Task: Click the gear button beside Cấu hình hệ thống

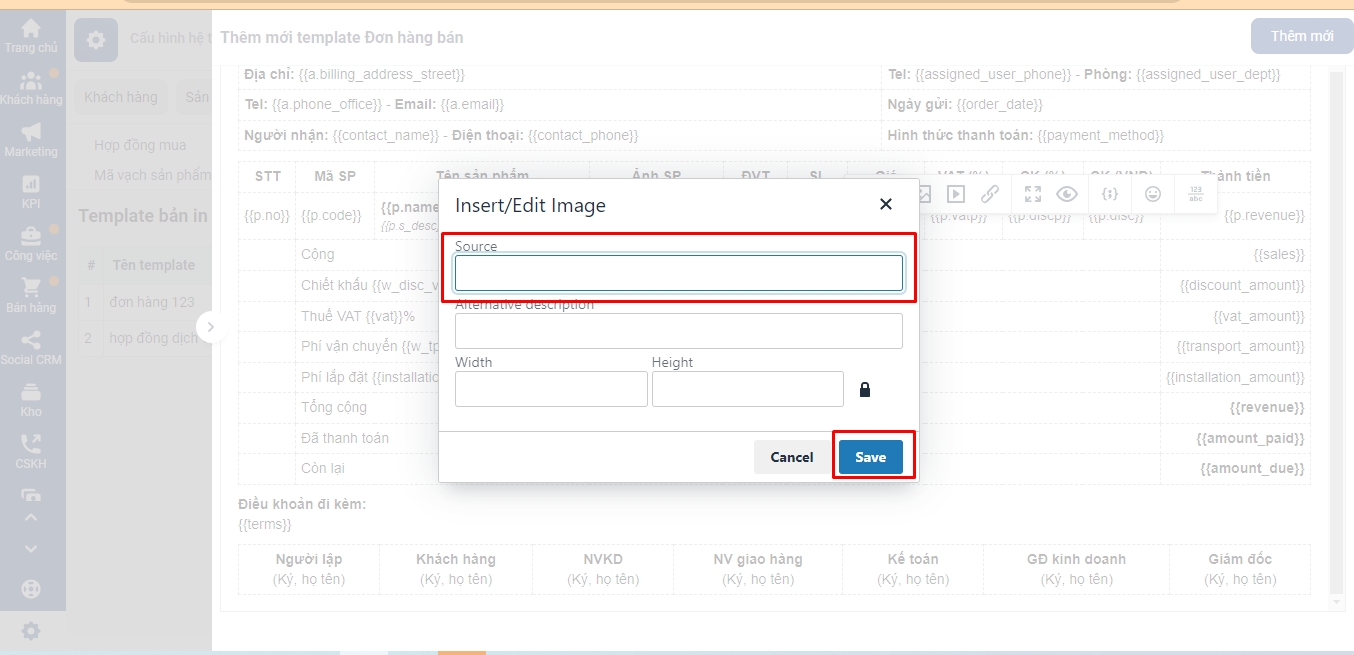Action: click(95, 40)
